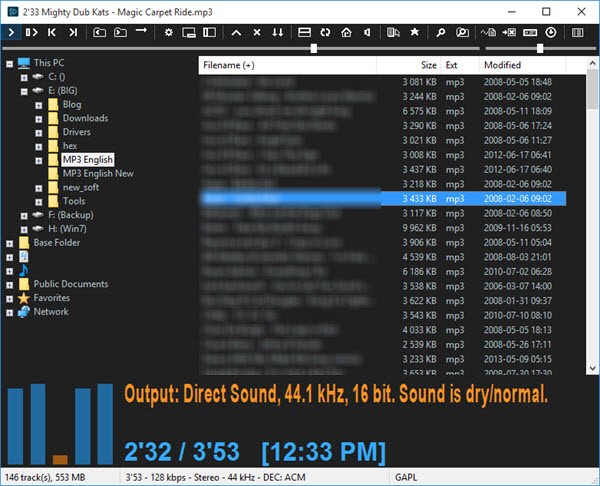Click the GAPL status bar entry
600x486 pixels.
406,477
